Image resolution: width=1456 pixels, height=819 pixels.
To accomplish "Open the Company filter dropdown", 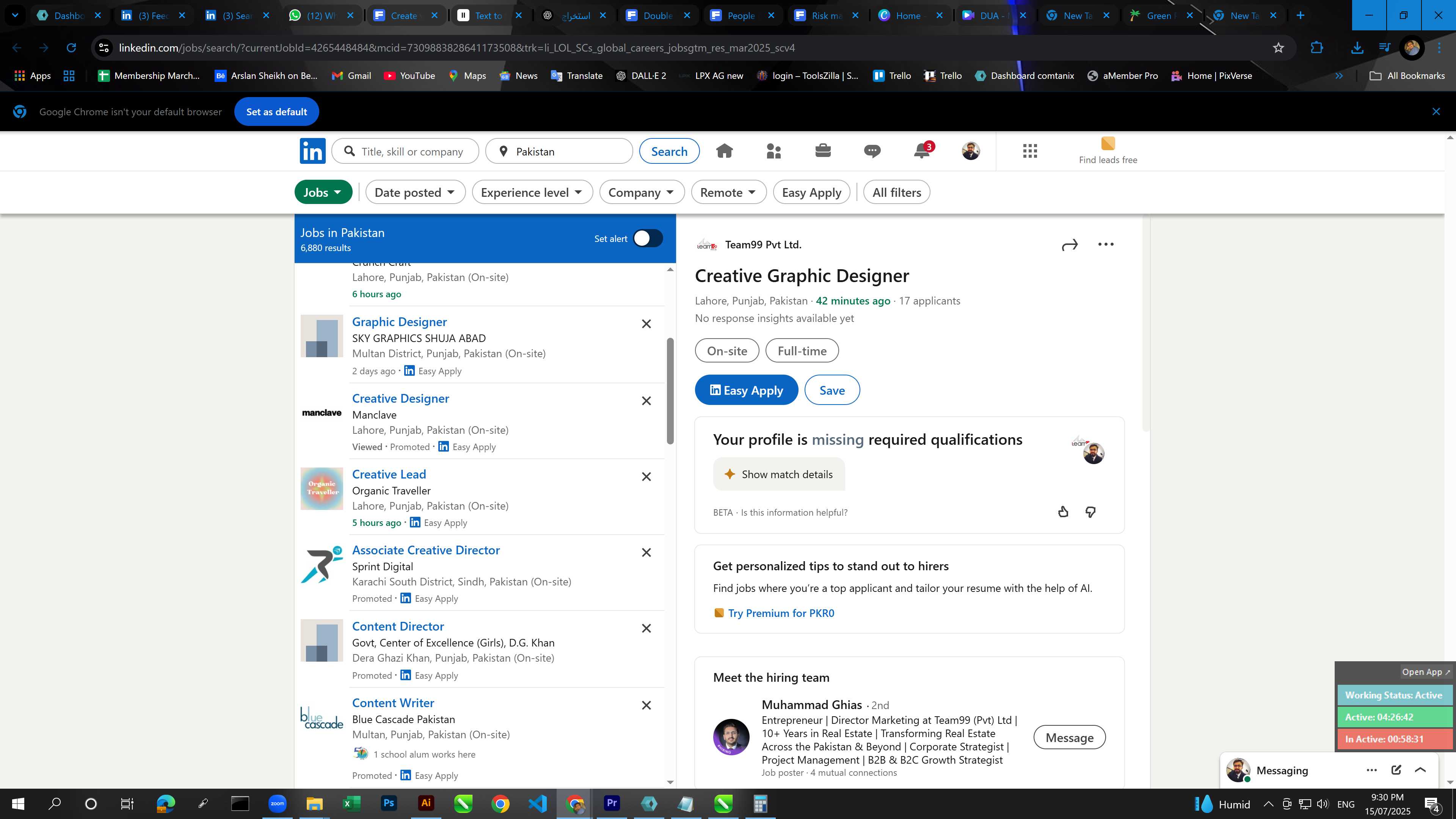I will coord(642,192).
